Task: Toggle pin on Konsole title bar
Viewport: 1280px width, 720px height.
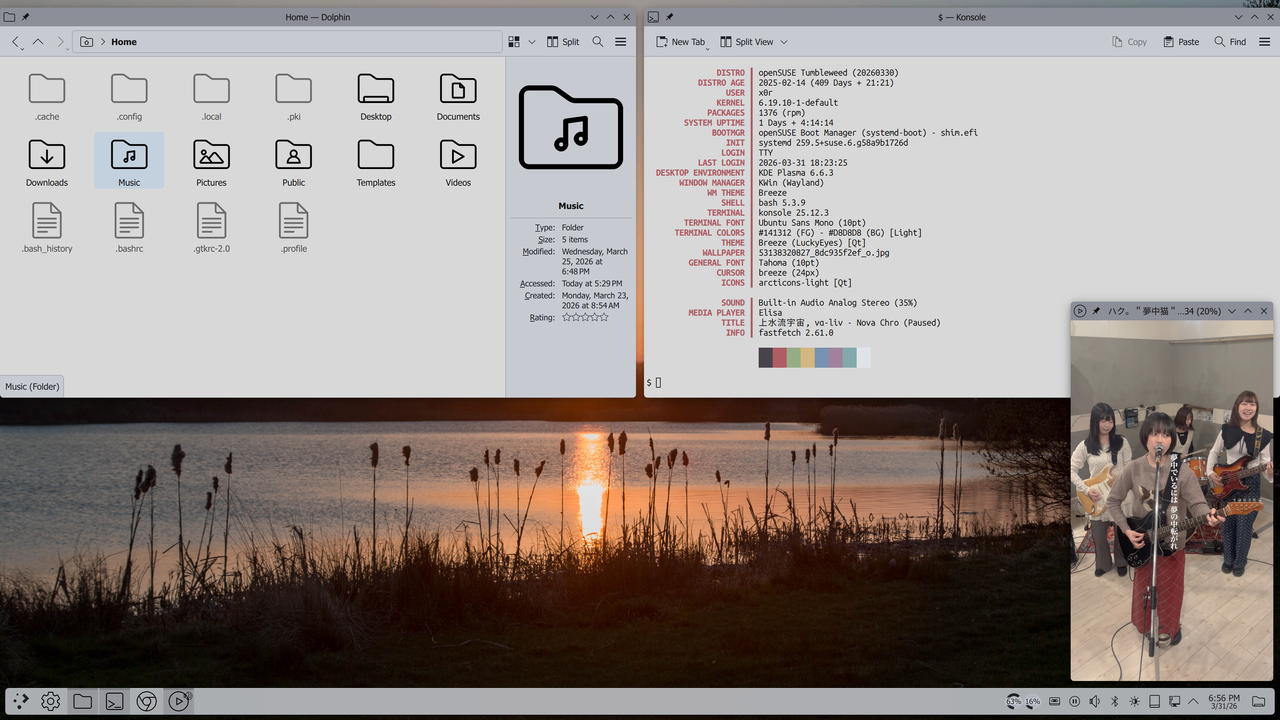Action: tap(669, 17)
